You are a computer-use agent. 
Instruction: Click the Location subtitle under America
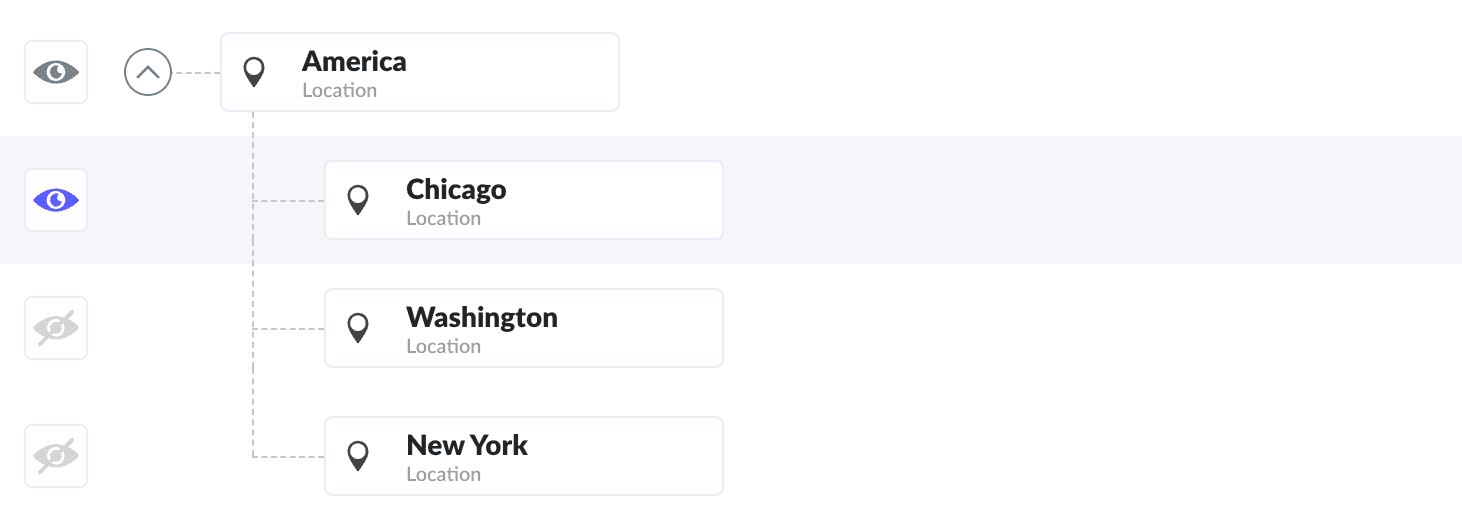click(x=340, y=91)
